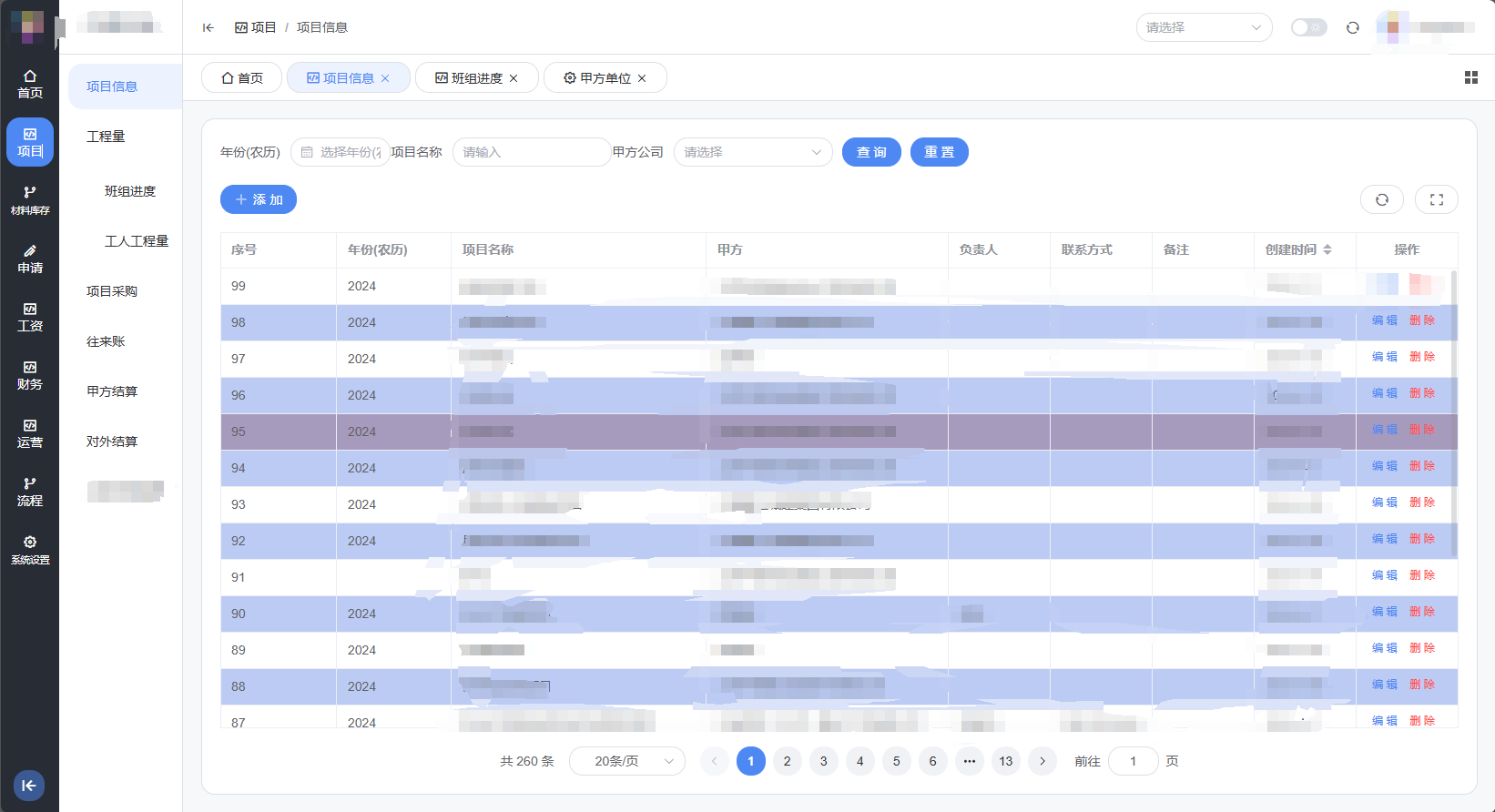Click 编辑 for row 89
Viewport: 1495px width, 812px height.
tap(1385, 648)
